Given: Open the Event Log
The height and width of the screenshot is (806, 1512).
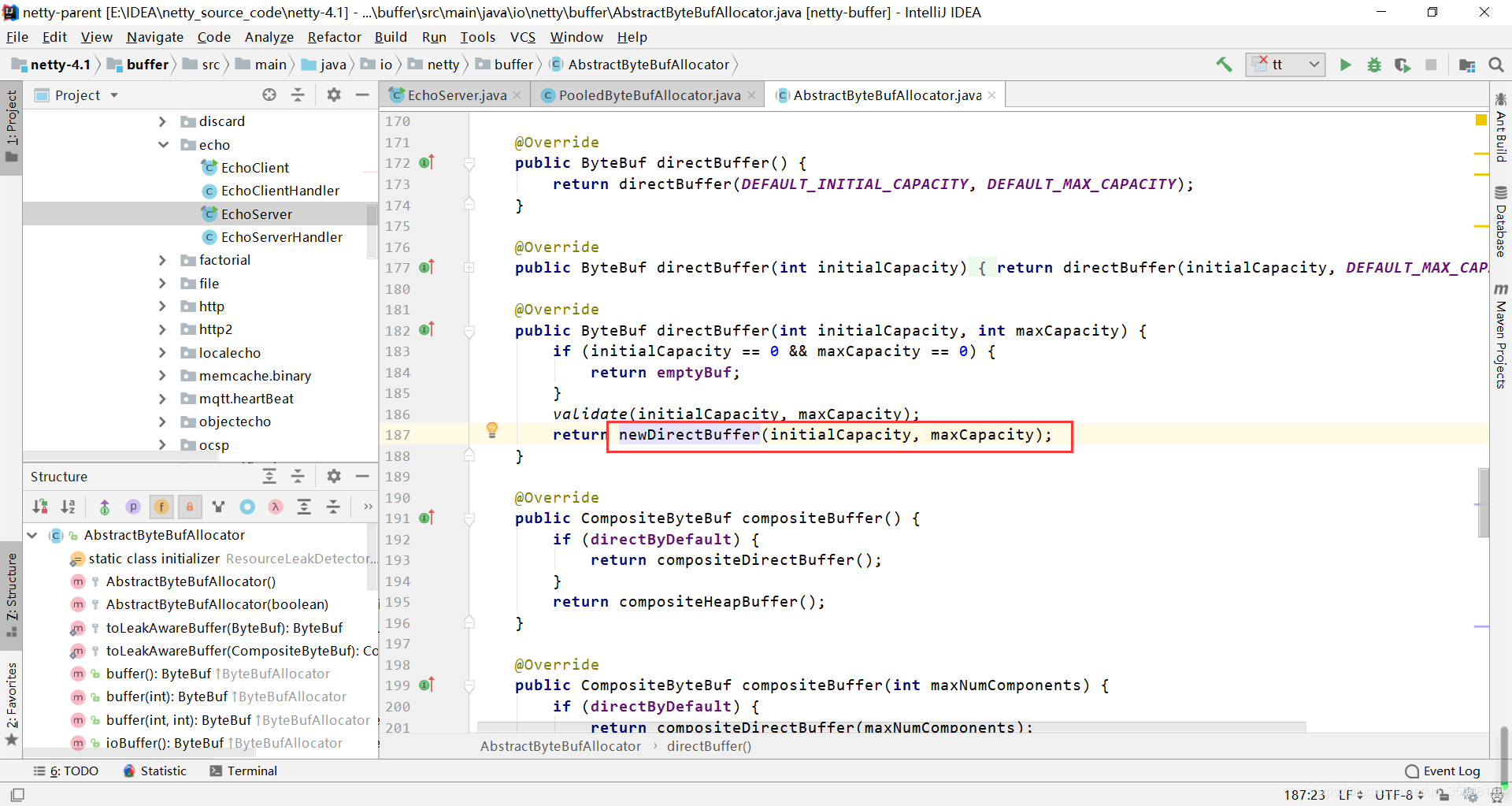Looking at the screenshot, I should click(x=1443, y=771).
